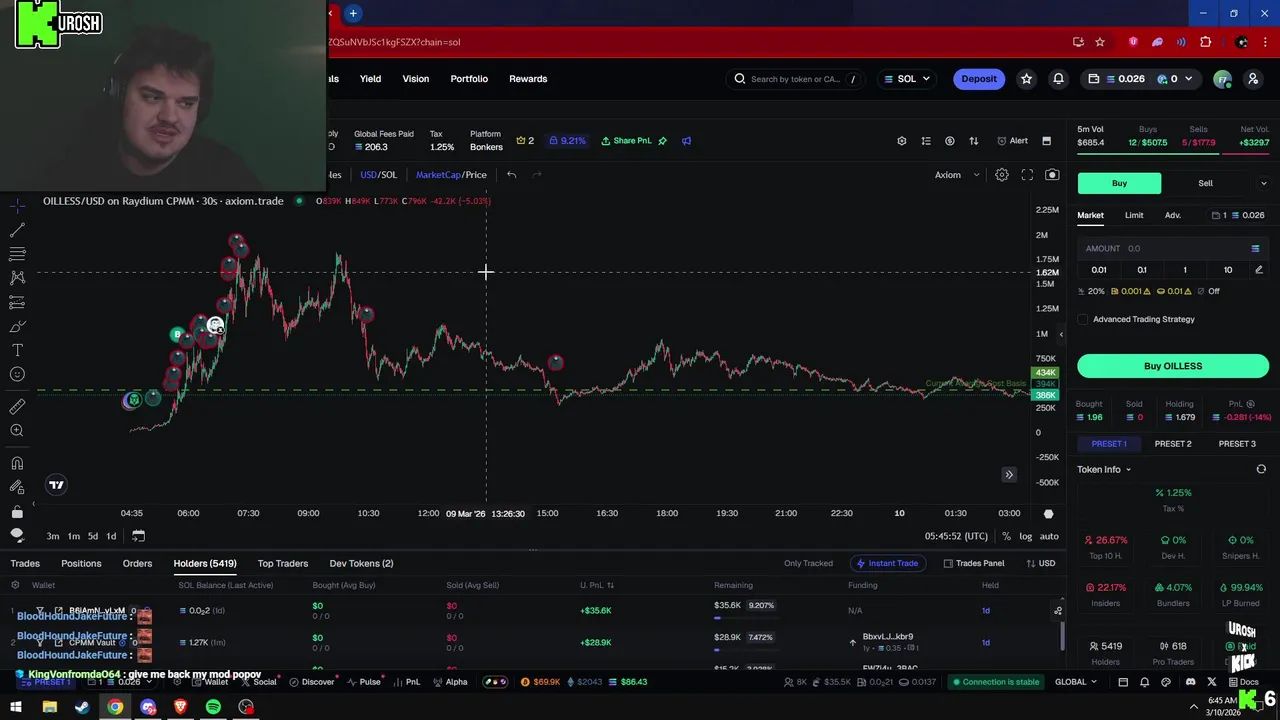Click the Buy OILLESS button
This screenshot has width=1280, height=720.
[1173, 366]
